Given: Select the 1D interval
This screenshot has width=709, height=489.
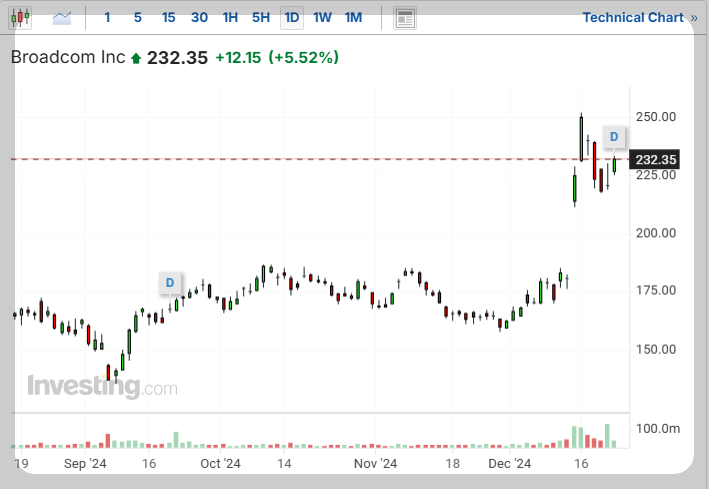Looking at the screenshot, I should 292,18.
